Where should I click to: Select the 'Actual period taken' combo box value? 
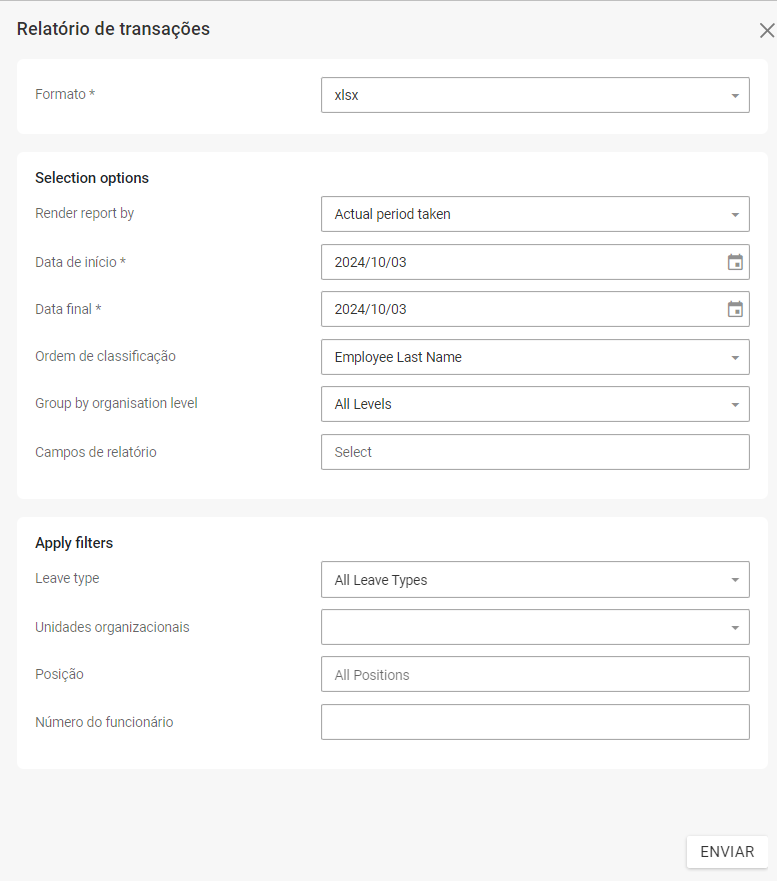pos(392,214)
